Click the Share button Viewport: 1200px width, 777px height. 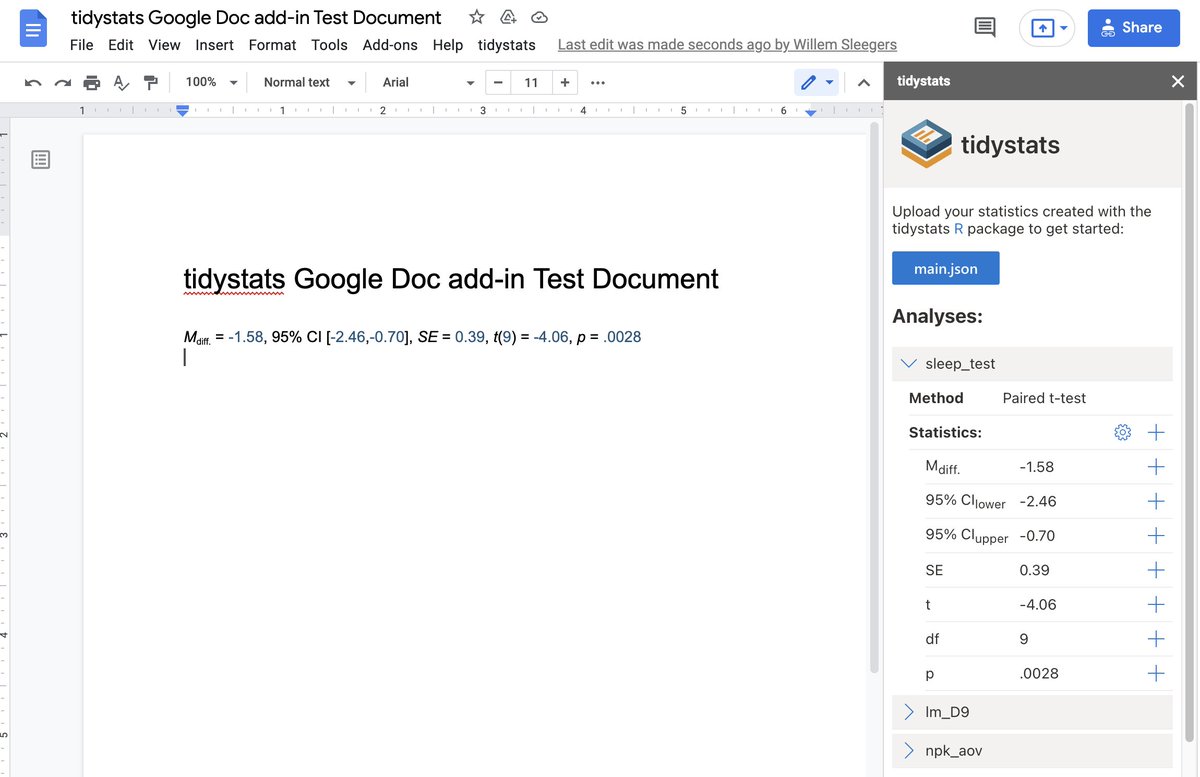tap(1134, 28)
